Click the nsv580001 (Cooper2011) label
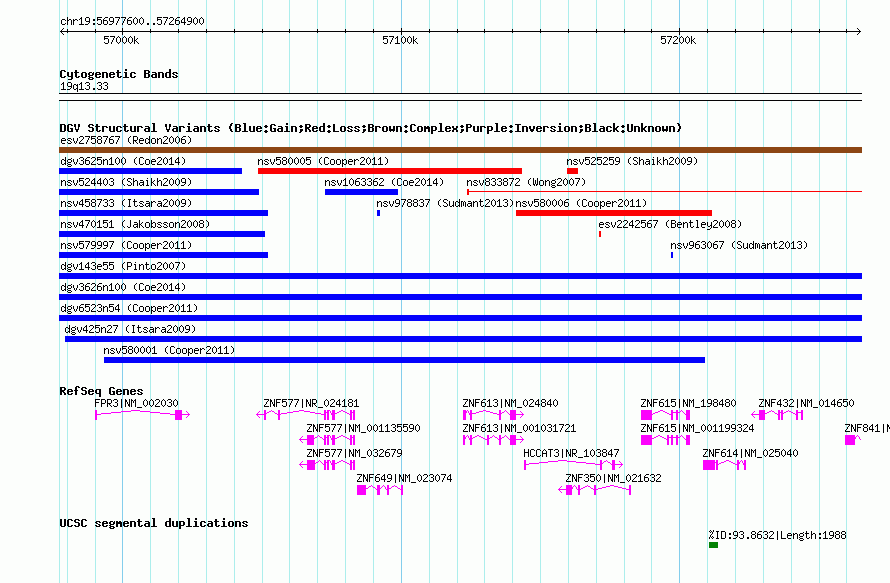Image resolution: width=890 pixels, height=583 pixels. pyautogui.click(x=169, y=350)
